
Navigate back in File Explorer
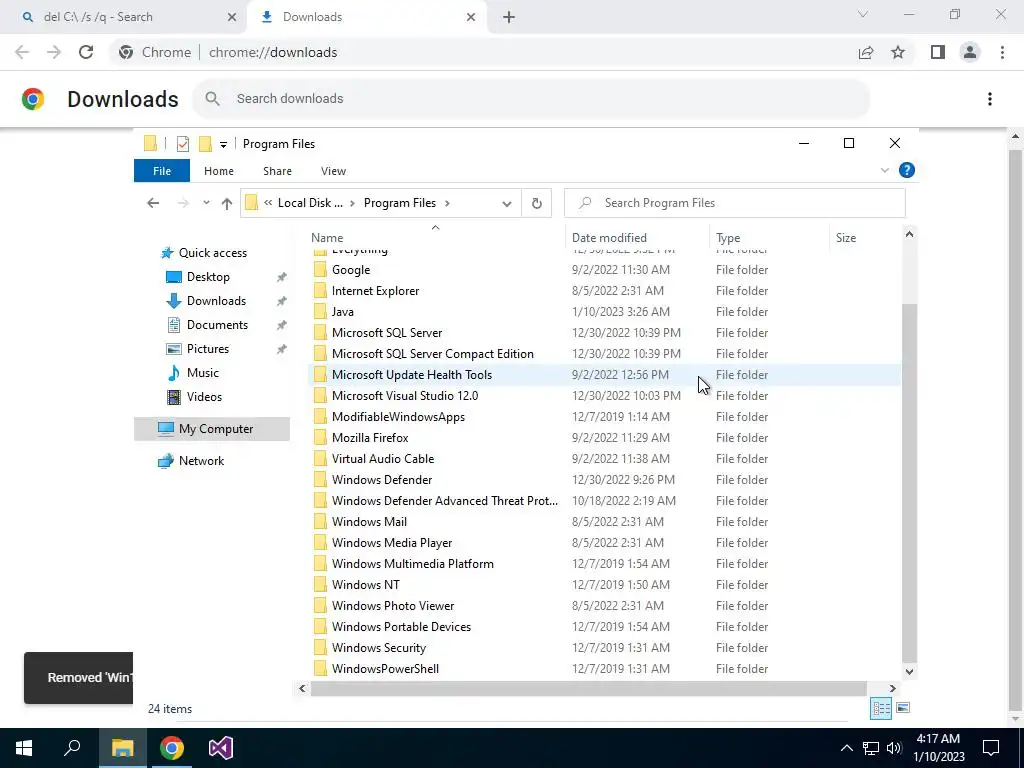tap(153, 203)
